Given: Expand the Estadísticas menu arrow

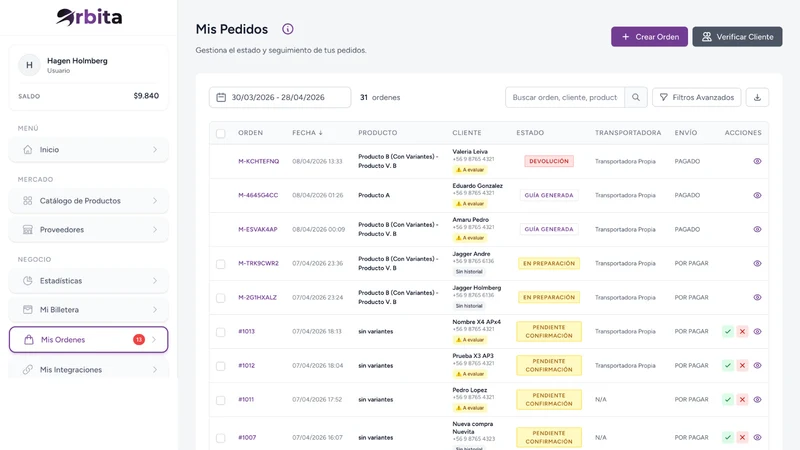Looking at the screenshot, I should pos(155,281).
